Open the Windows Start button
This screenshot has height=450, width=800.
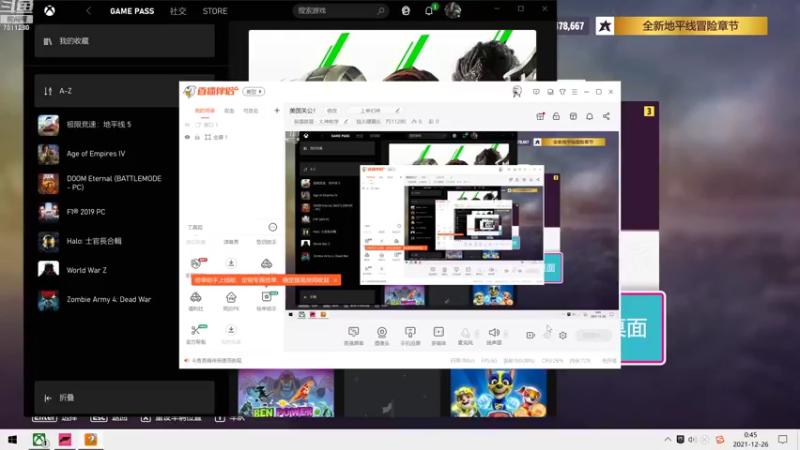click(x=13, y=439)
